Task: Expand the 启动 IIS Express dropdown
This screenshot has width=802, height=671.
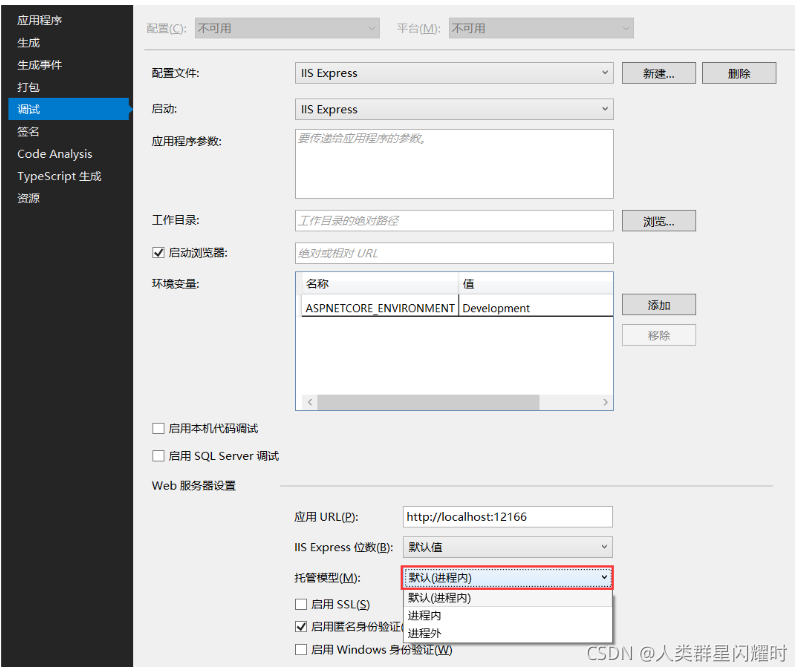Action: coord(454,109)
